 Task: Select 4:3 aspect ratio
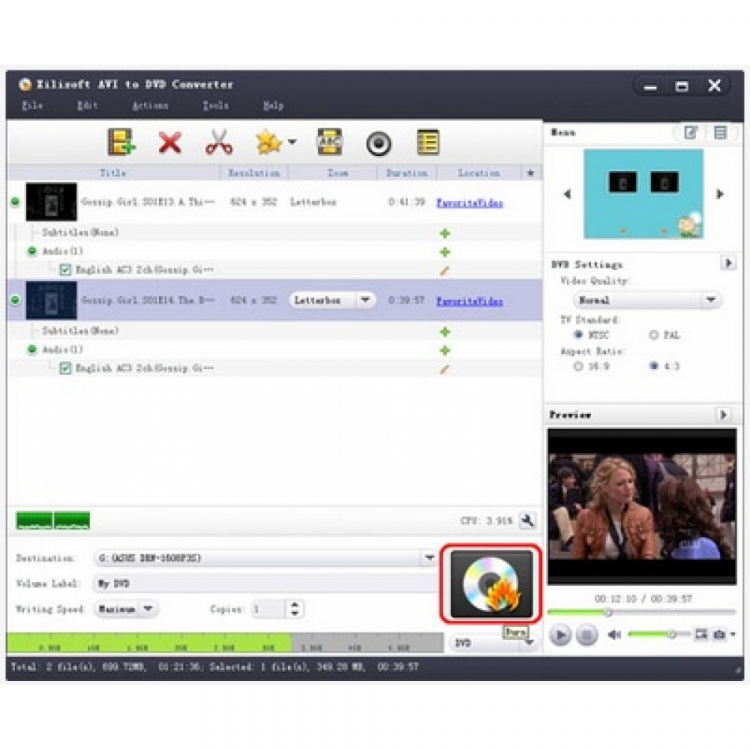654,366
